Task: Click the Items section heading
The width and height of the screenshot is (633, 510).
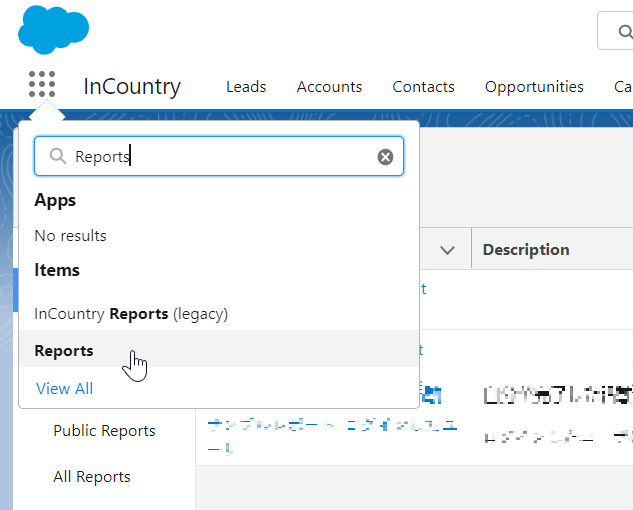Action: [57, 270]
